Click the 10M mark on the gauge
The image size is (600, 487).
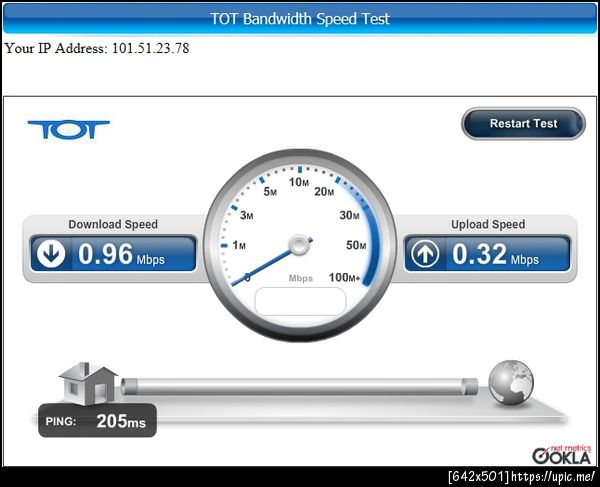(x=299, y=182)
